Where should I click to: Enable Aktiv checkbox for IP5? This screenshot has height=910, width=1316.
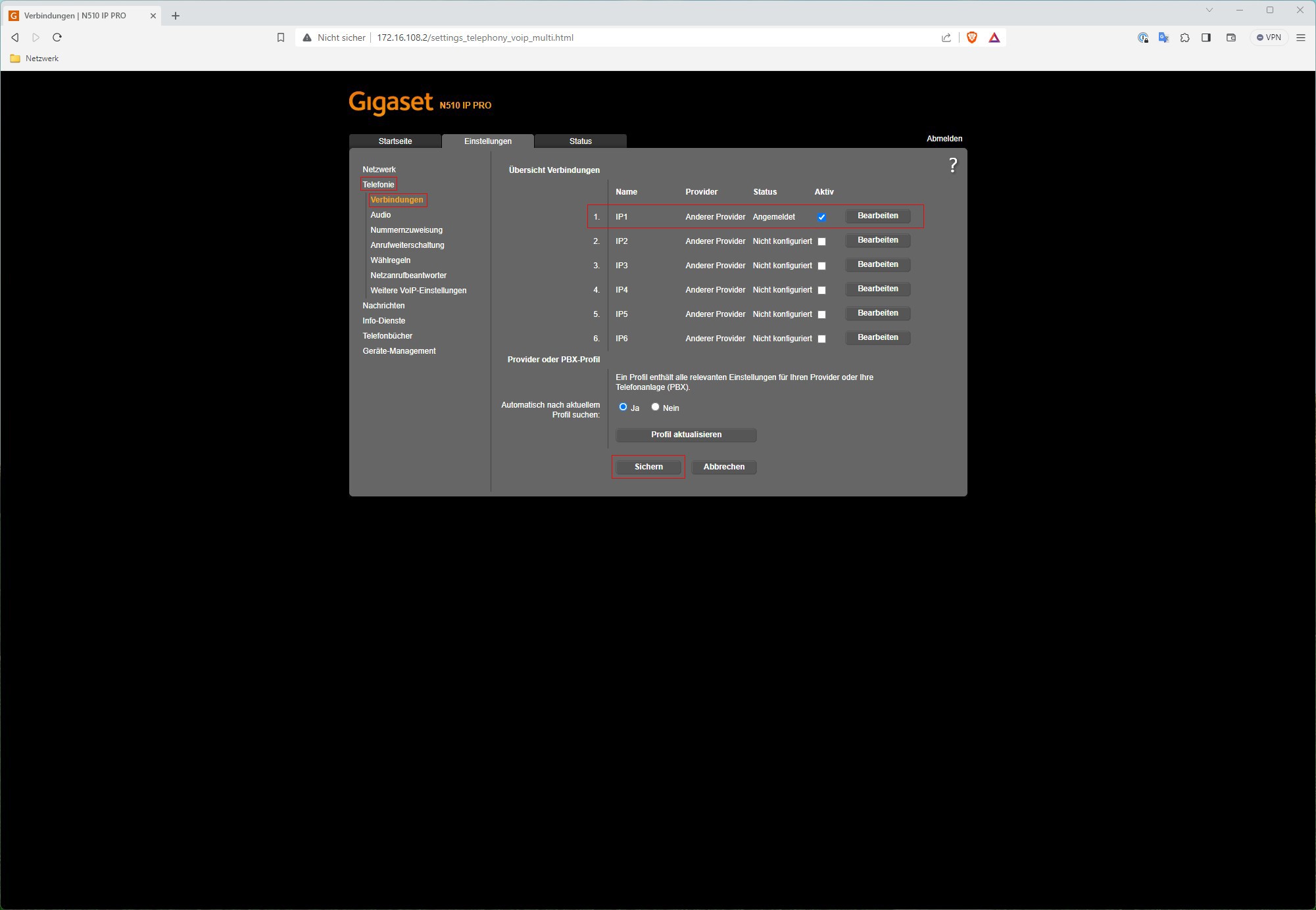pos(821,314)
